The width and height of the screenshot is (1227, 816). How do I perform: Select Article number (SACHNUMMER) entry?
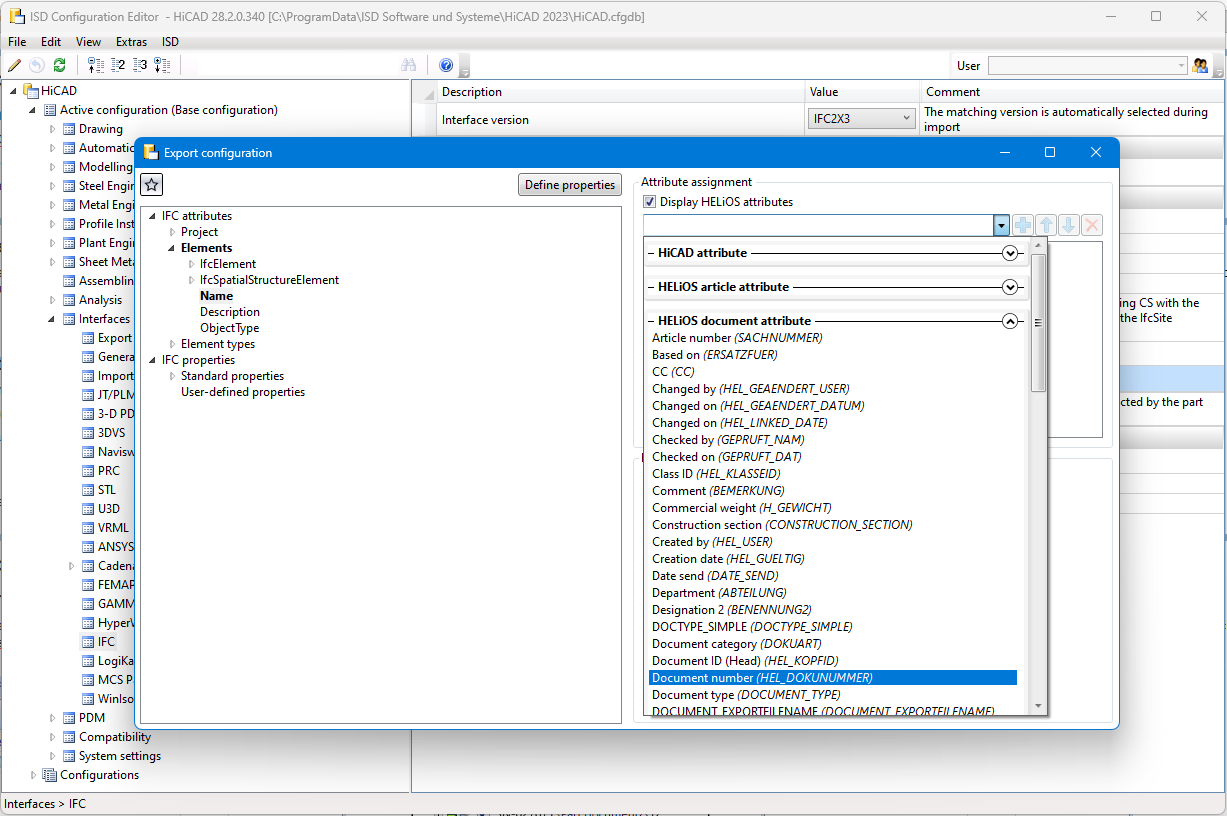(x=737, y=338)
